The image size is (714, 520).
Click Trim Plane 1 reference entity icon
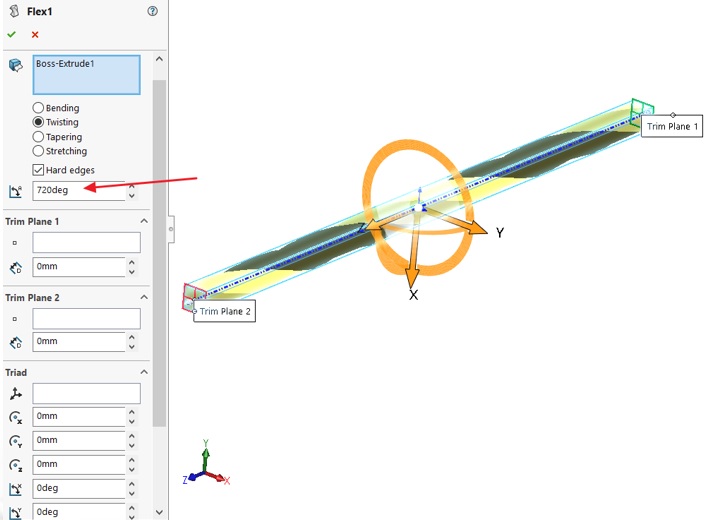click(x=15, y=243)
